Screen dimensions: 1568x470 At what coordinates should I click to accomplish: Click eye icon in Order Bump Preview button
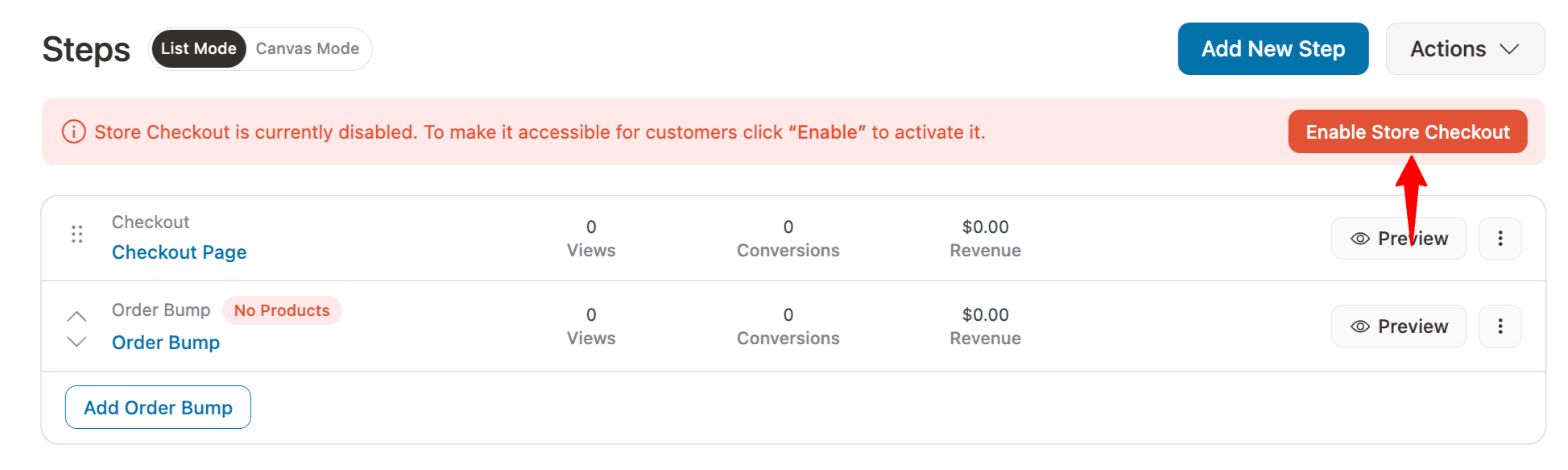coord(1359,327)
